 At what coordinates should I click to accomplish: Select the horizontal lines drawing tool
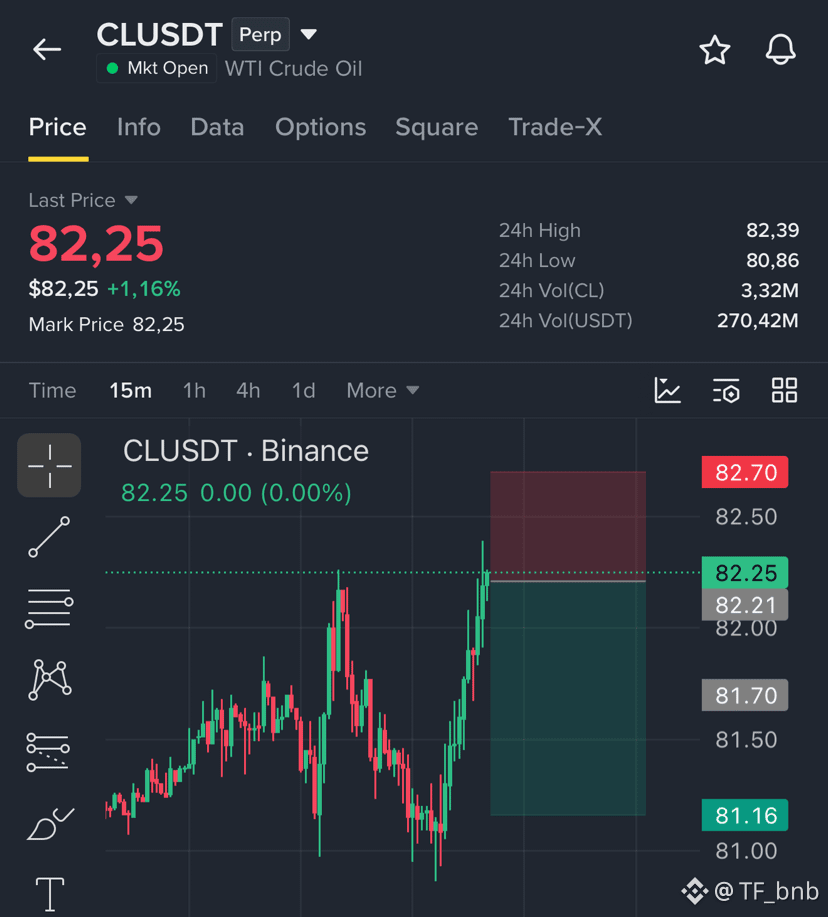point(49,608)
